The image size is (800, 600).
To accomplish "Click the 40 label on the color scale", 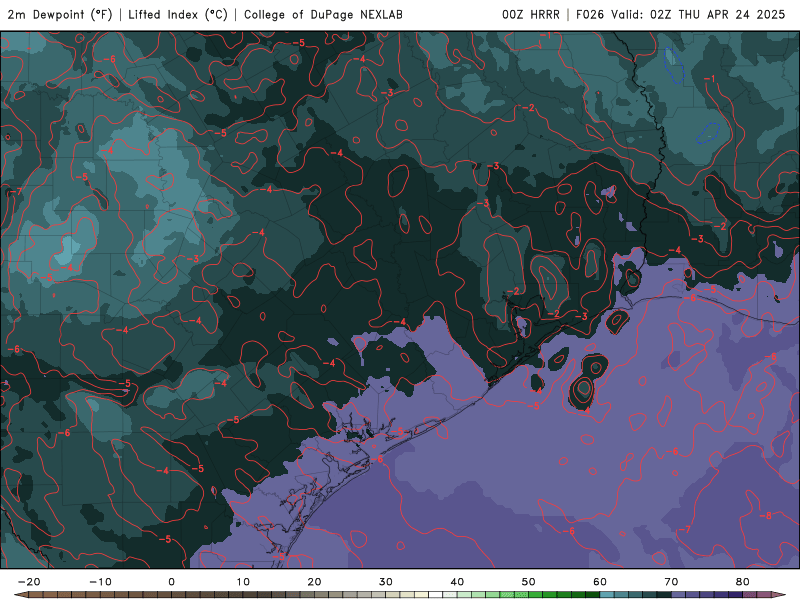I will click(457, 582).
